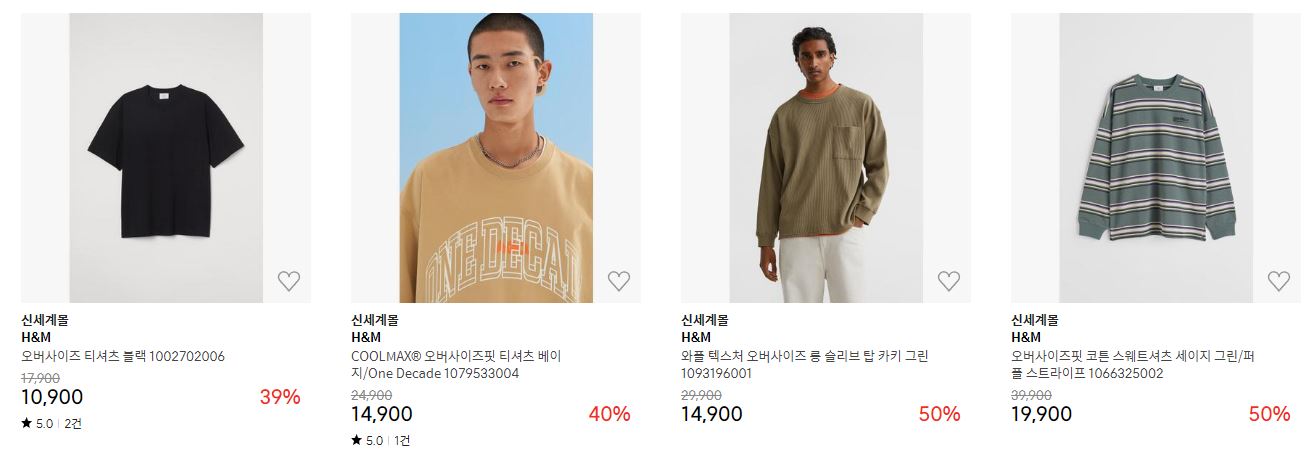Click H&M brand name under black t-shirt
The image size is (1308, 461).
point(36,338)
